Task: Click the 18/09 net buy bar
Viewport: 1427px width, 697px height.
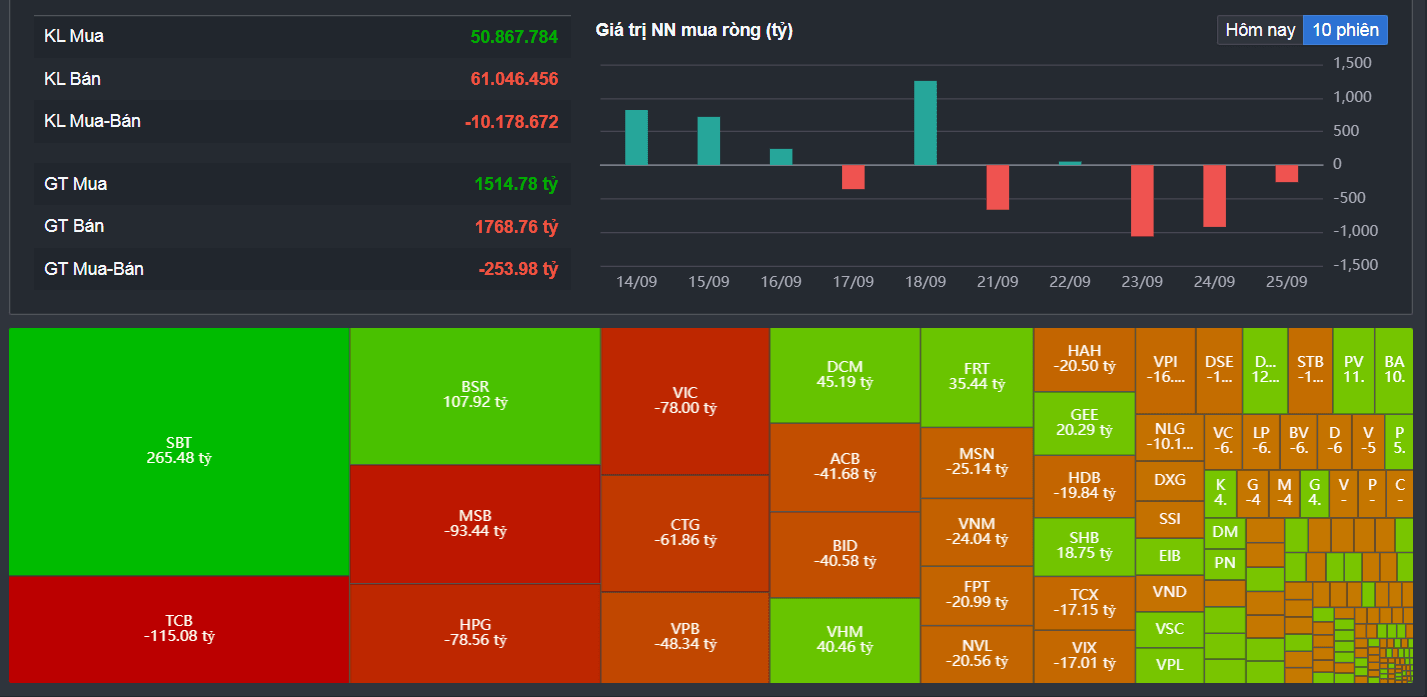Action: click(x=925, y=123)
